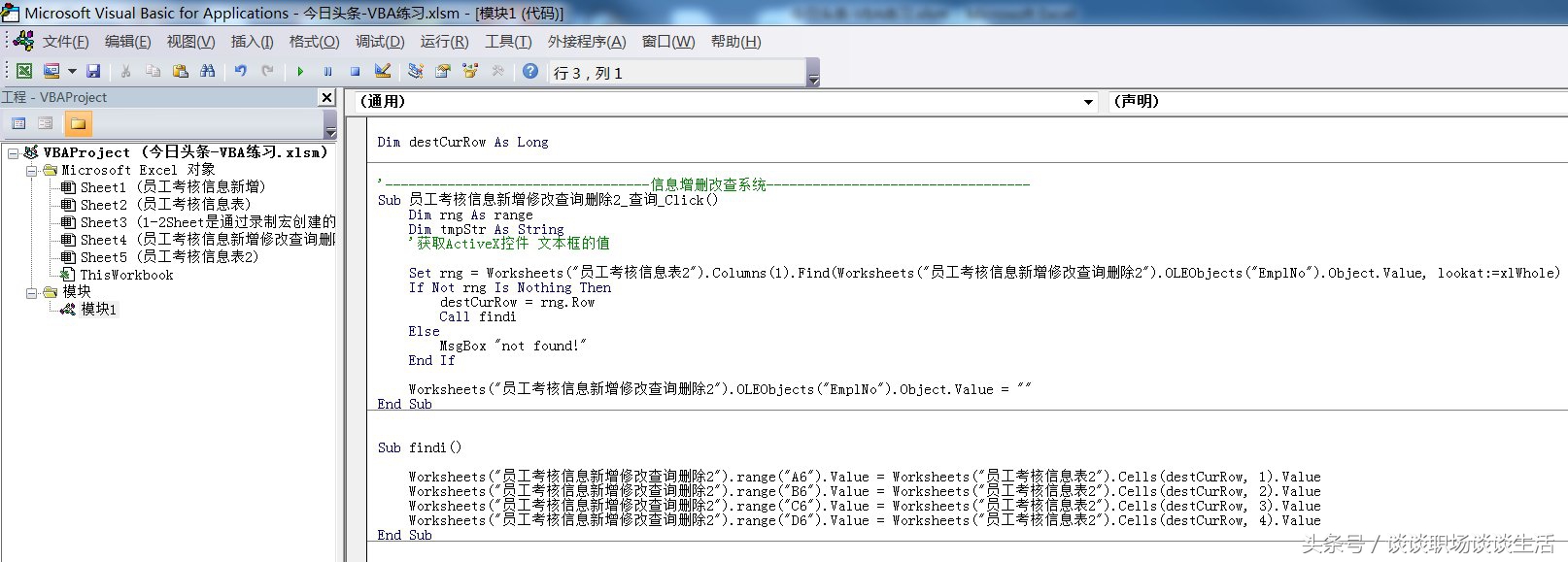Click the Insert UserForm icon
The image size is (1568, 562).
coord(51,71)
